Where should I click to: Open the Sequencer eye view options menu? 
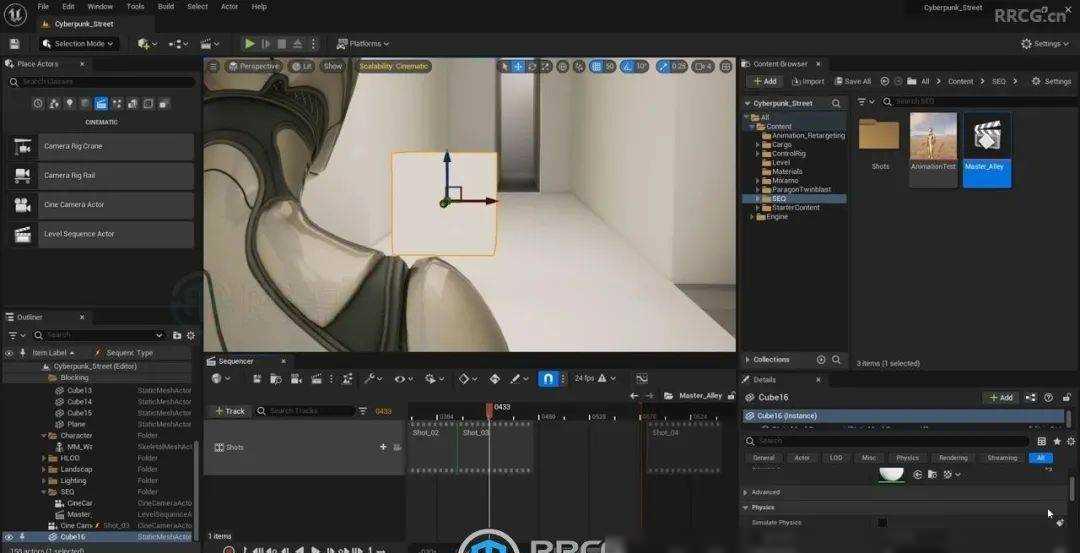(x=403, y=378)
